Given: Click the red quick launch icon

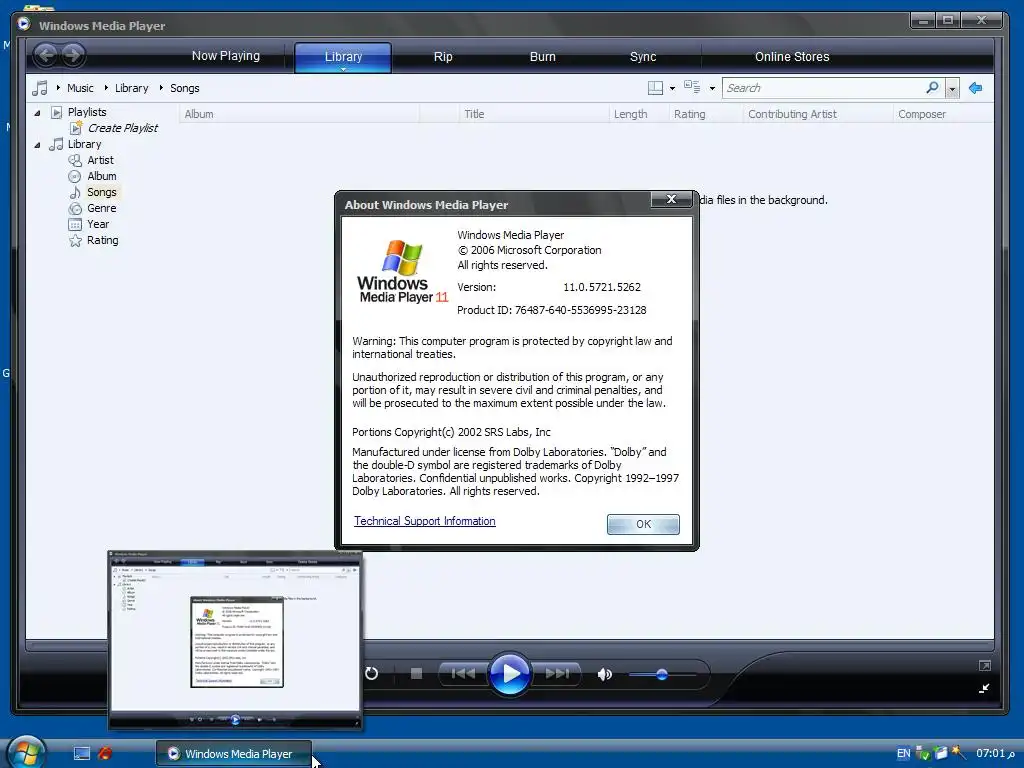Looking at the screenshot, I should coord(104,753).
